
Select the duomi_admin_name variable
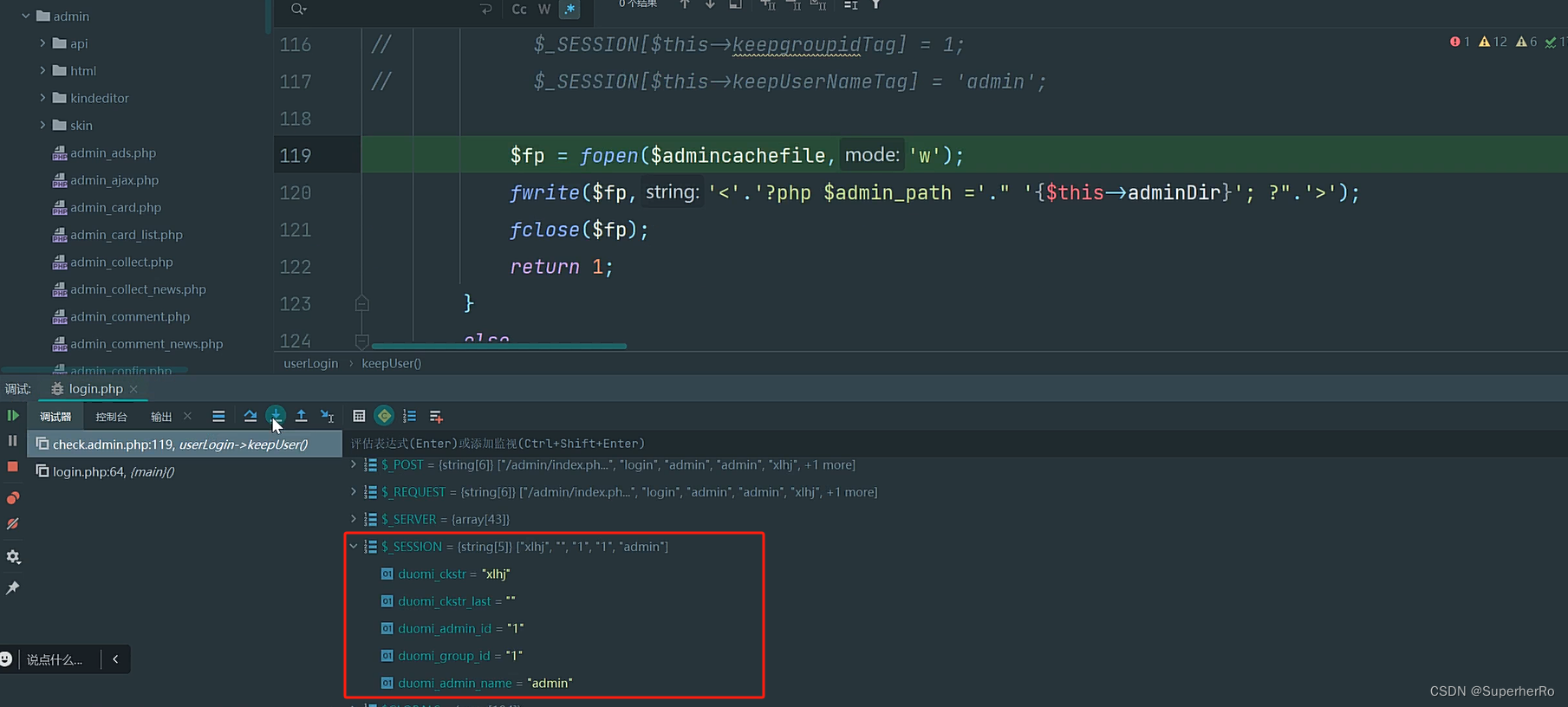point(477,683)
